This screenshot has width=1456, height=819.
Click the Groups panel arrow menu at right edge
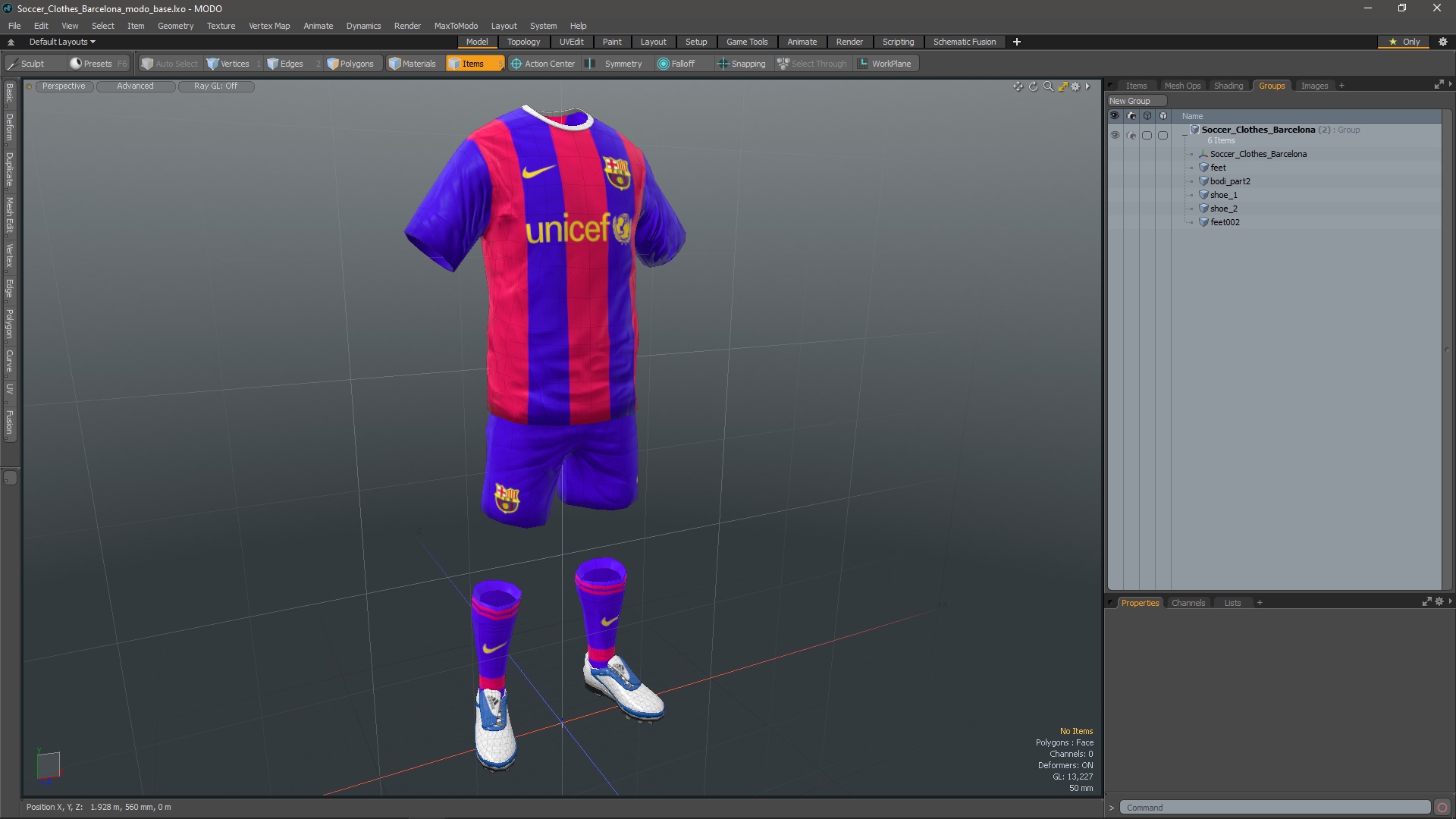coord(1450,84)
